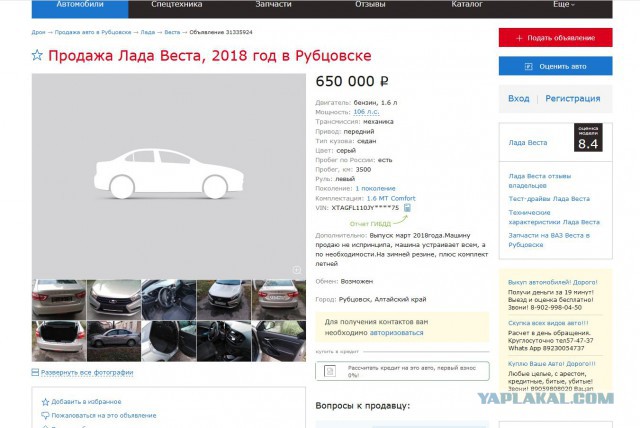This screenshot has height=428, width=640.
Task: Open Тест-драйвы Лада Веста link
Action: (549, 199)
